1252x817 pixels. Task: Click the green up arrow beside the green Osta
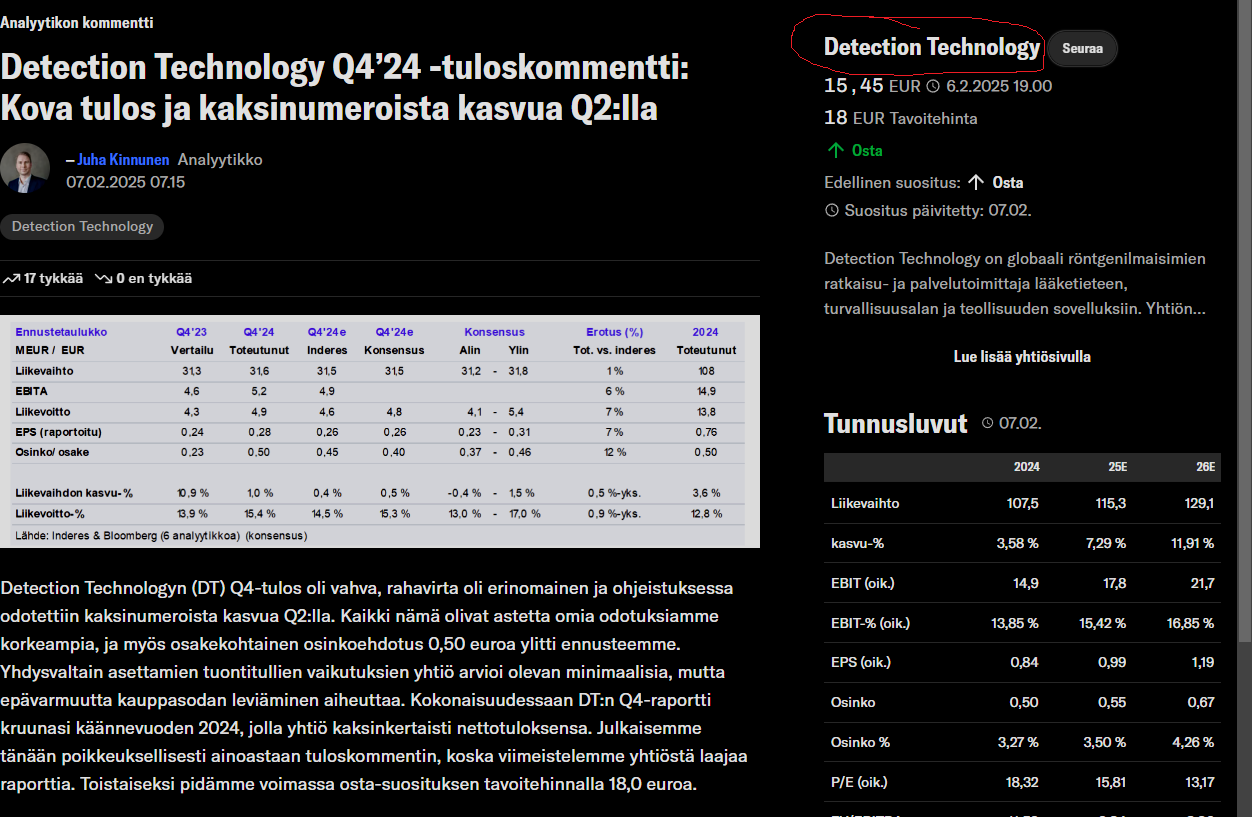[835, 150]
